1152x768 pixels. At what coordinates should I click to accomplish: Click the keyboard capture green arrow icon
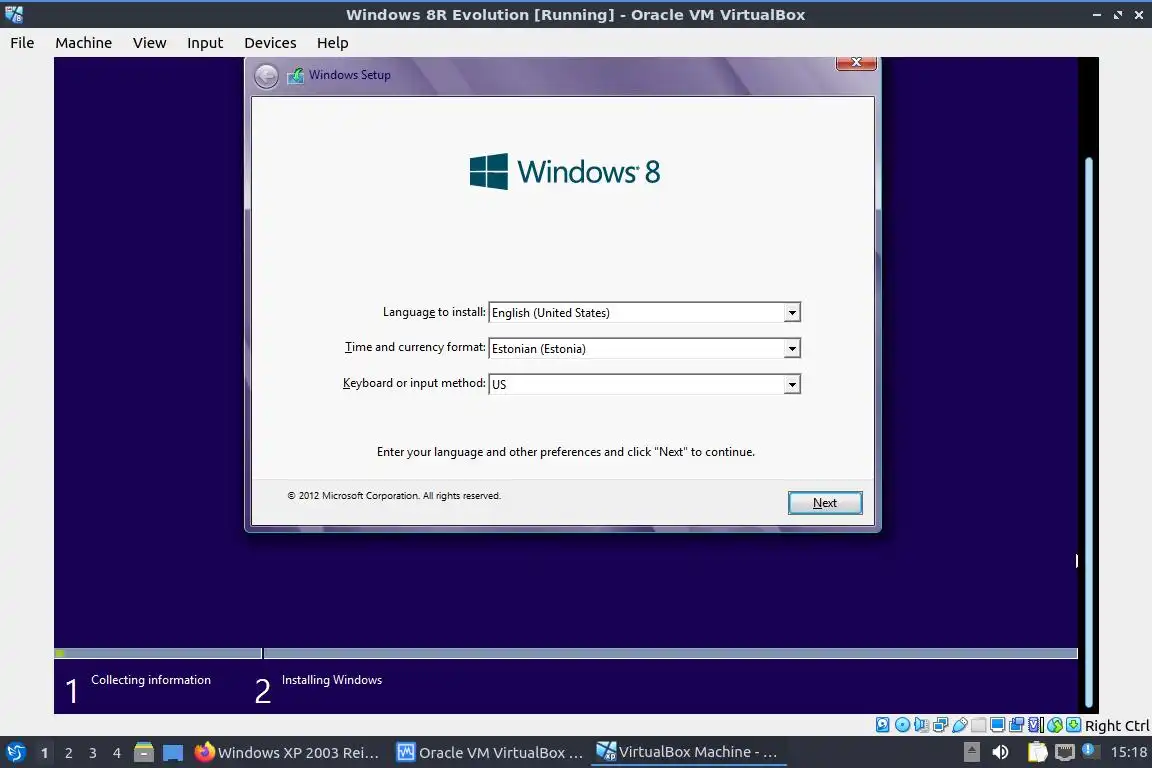click(1073, 725)
